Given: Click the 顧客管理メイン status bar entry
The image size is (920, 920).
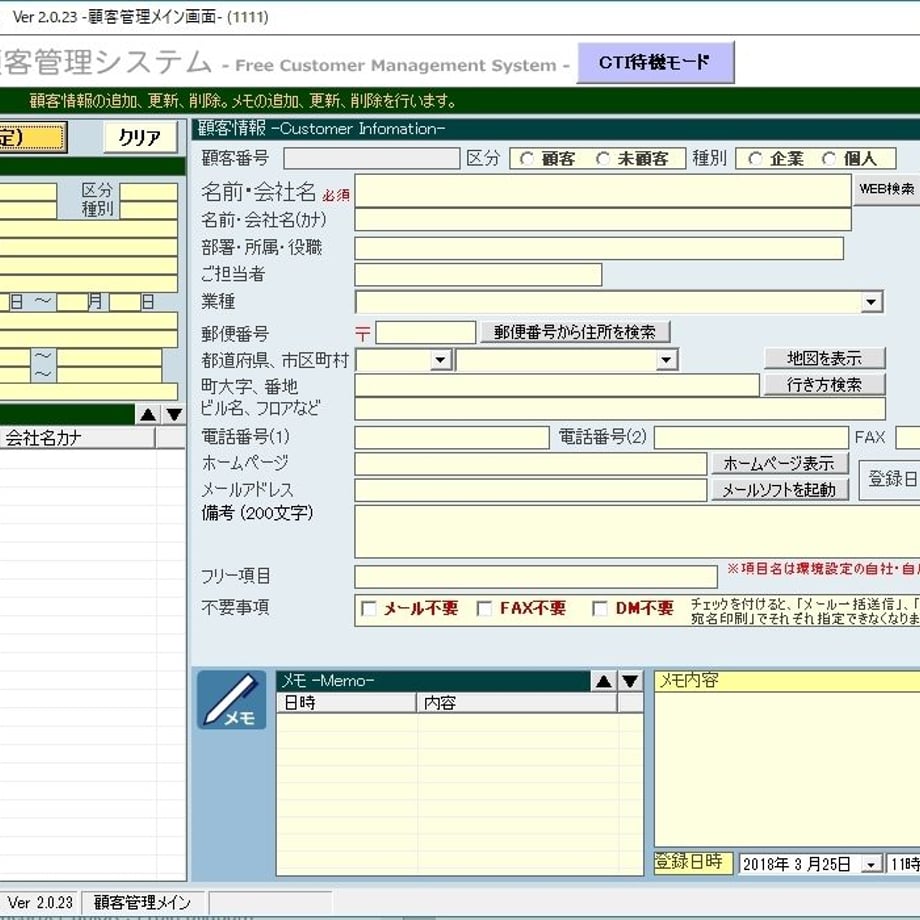Looking at the screenshot, I should point(143,902).
